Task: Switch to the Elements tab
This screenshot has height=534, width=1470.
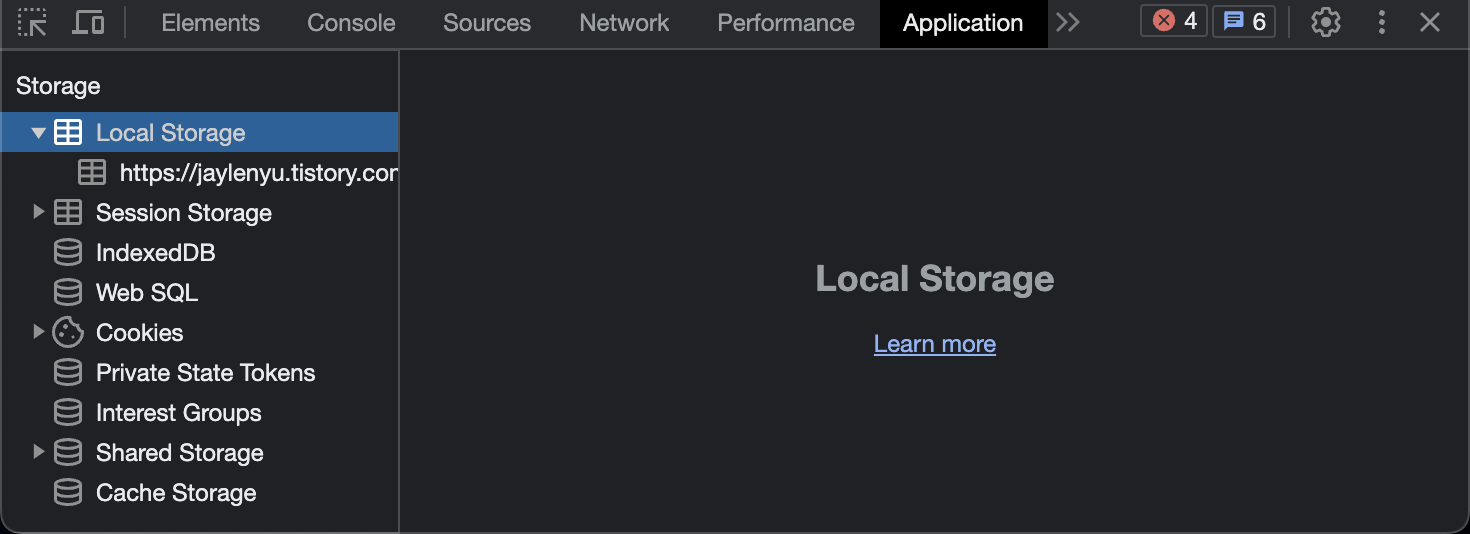Action: [210, 23]
